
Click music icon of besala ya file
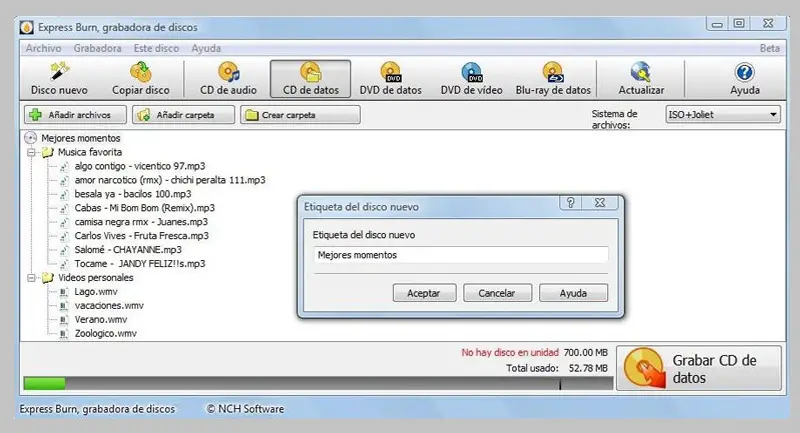tap(64, 194)
